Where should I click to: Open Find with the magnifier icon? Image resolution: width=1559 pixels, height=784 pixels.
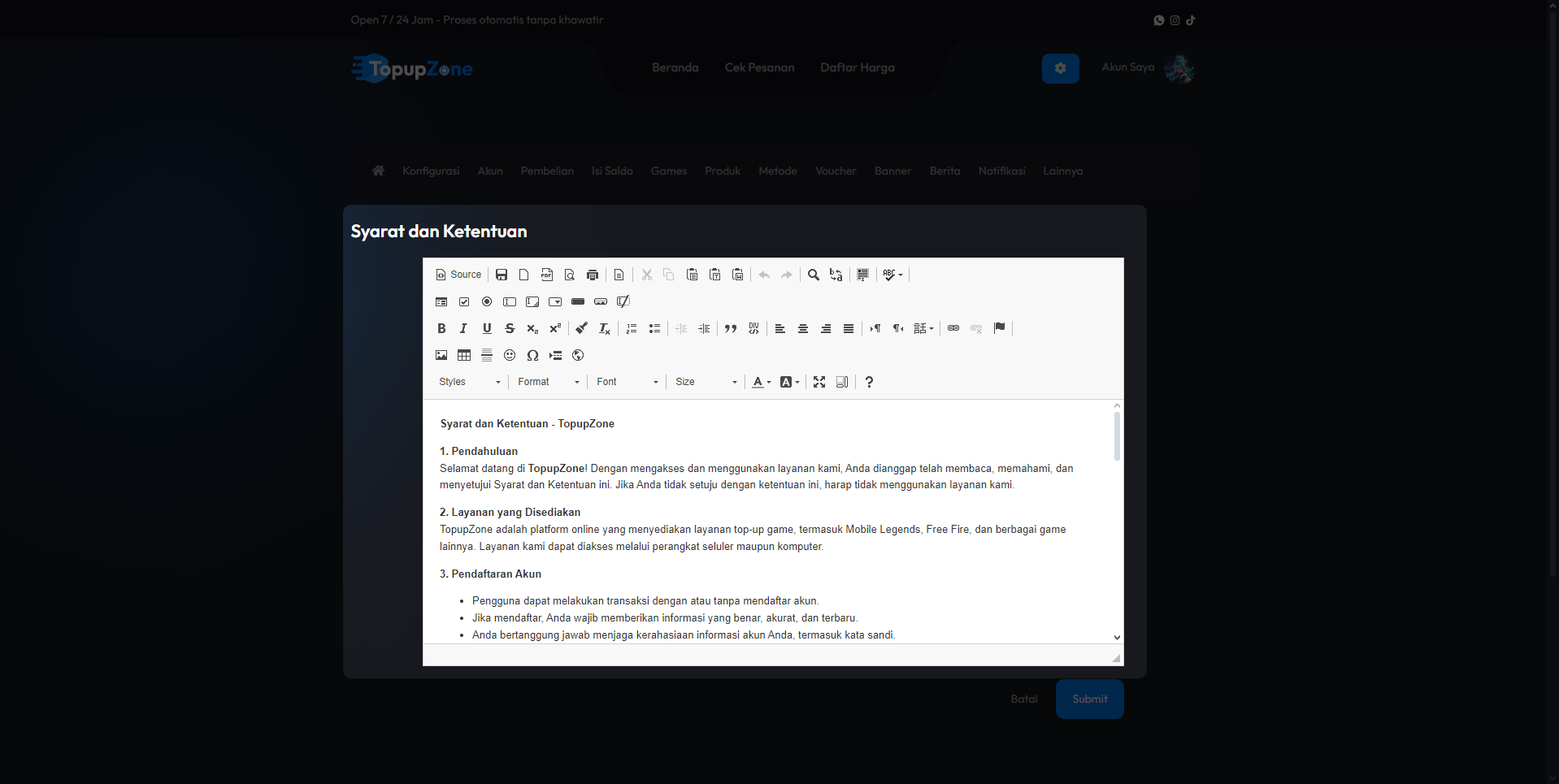[x=814, y=275]
